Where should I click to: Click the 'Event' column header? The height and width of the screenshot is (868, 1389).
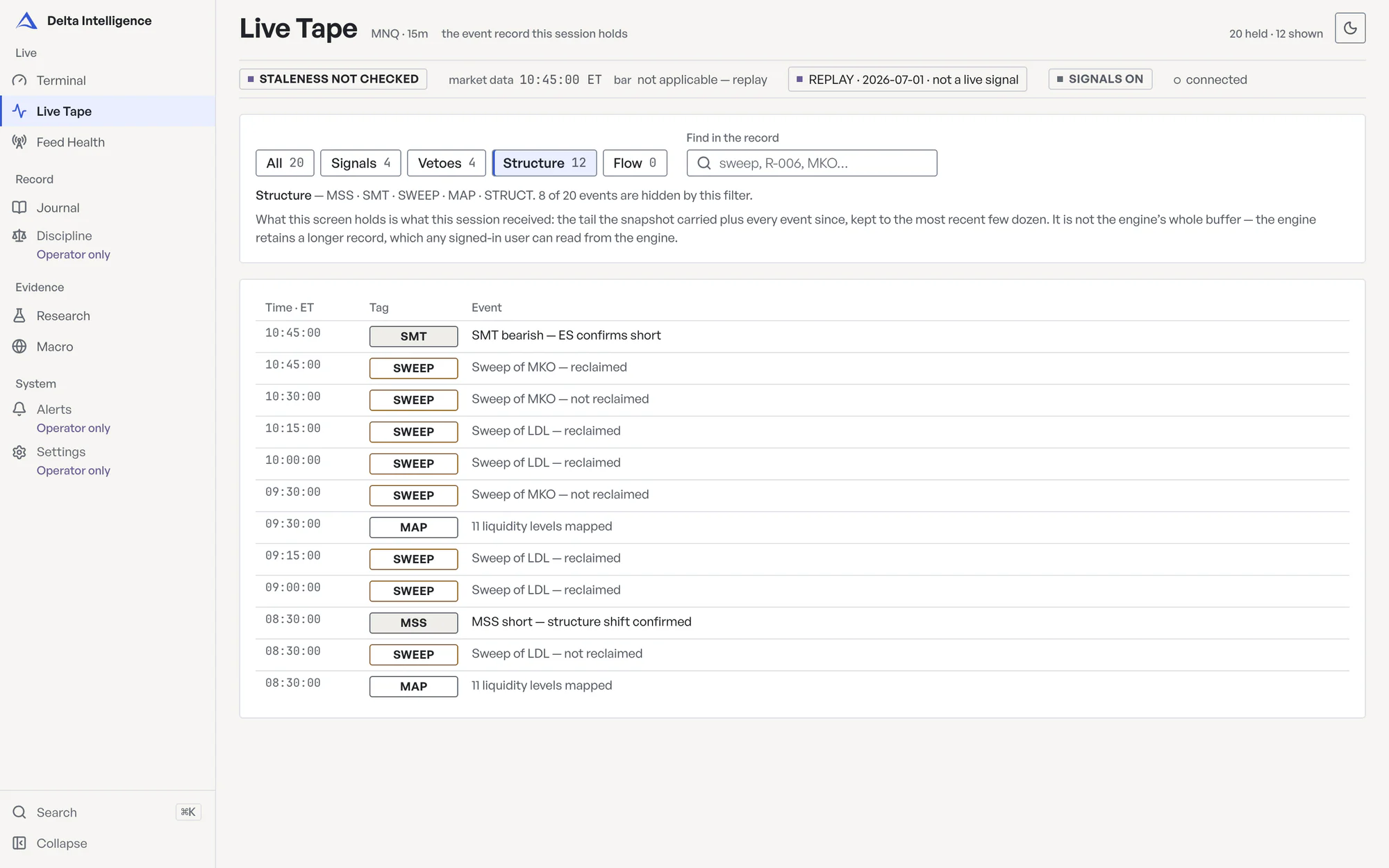(x=486, y=308)
